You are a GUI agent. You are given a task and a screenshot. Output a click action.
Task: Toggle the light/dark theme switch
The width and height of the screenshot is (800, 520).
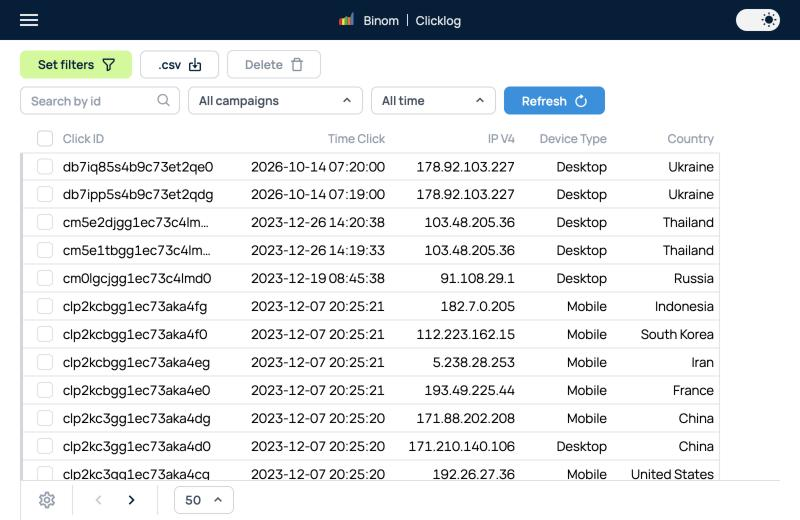(x=758, y=20)
